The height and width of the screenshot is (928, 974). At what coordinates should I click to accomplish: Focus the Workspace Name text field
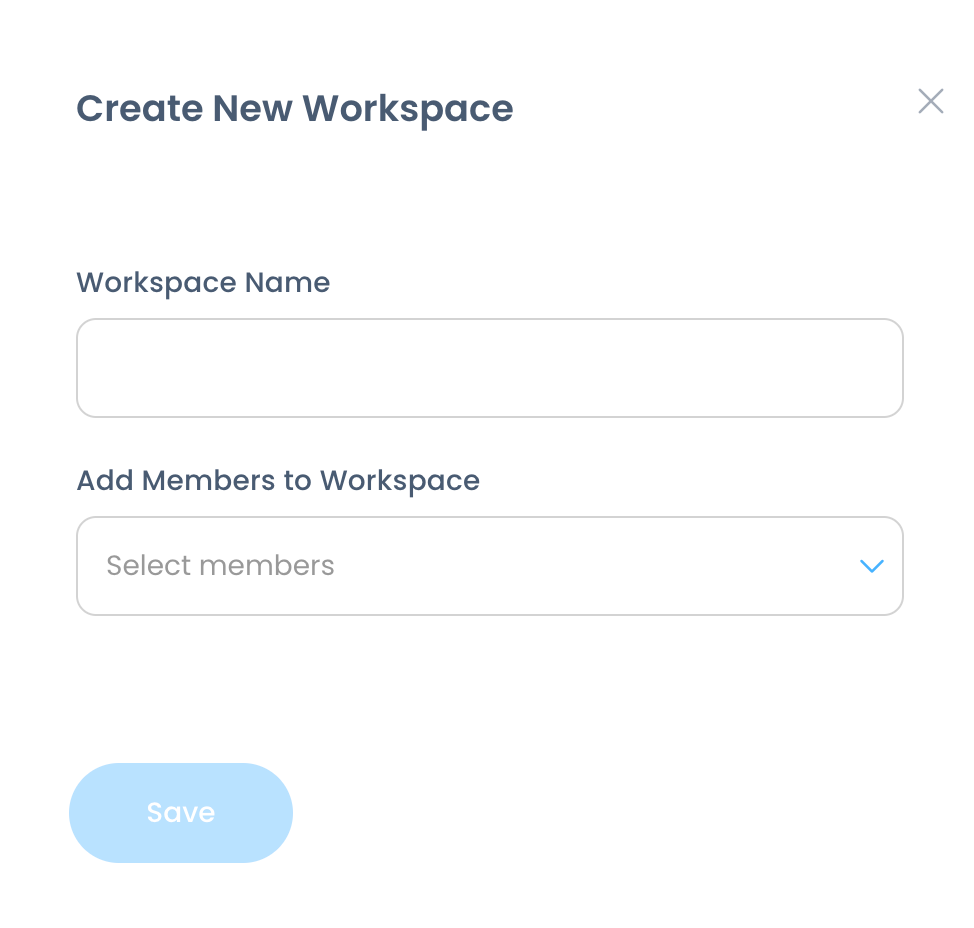point(489,368)
